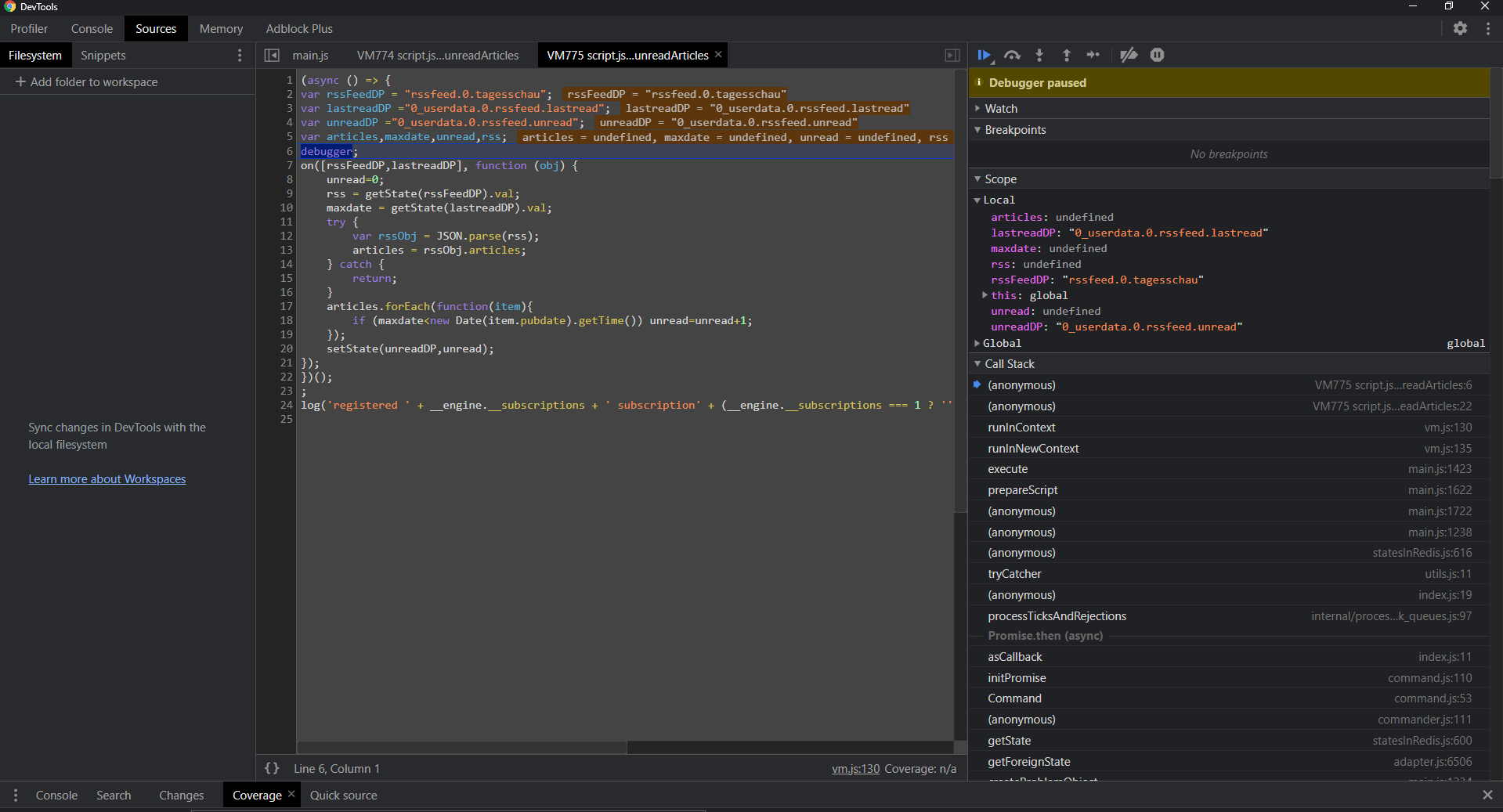Open the vm.js:130 source link
This screenshot has width=1503, height=812.
[855, 769]
